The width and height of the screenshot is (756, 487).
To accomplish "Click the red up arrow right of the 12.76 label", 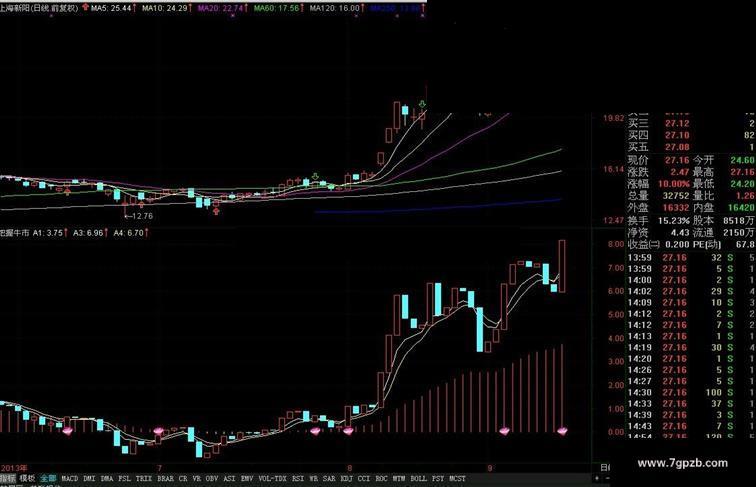I will (x=216, y=211).
